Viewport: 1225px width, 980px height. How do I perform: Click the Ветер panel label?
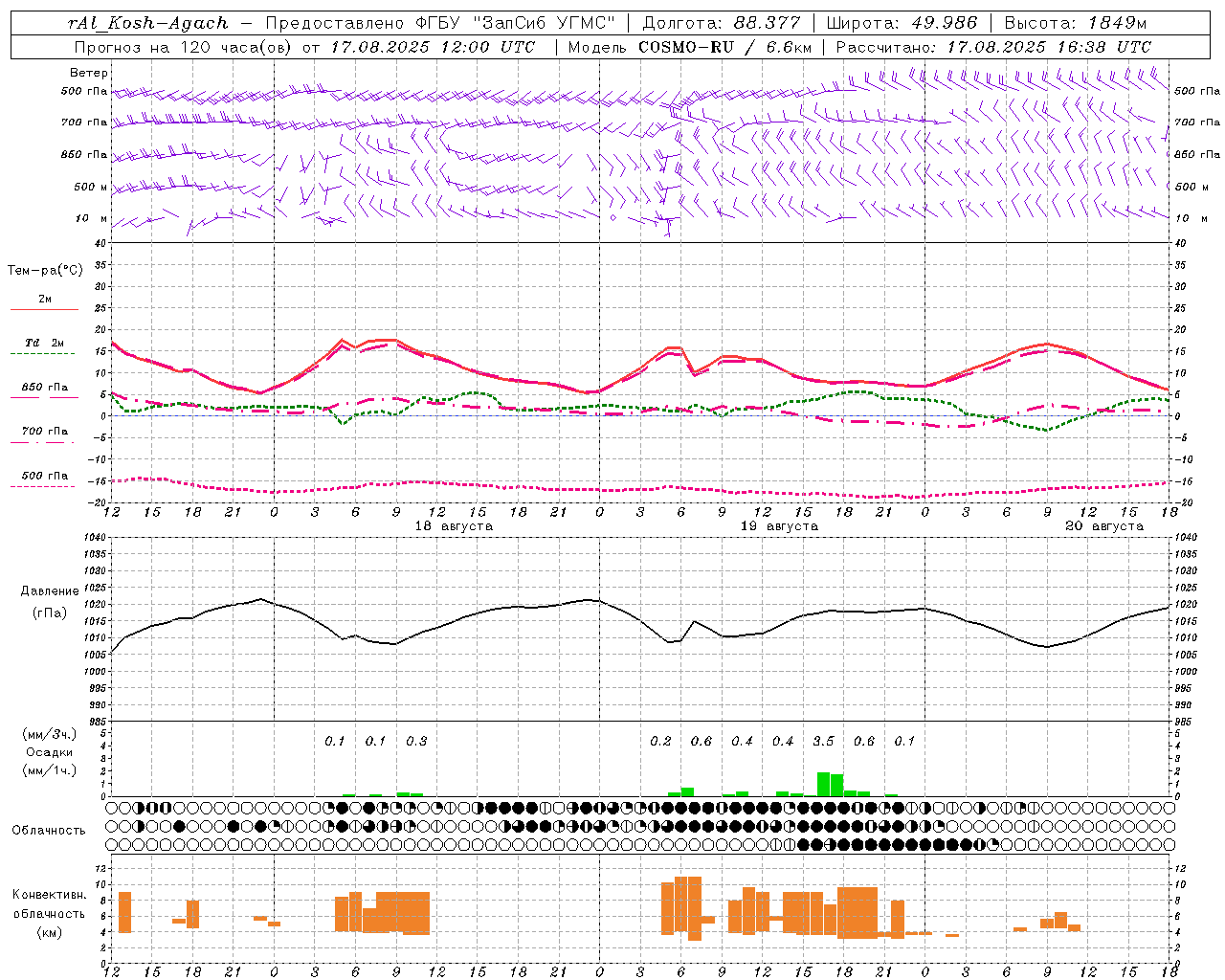click(x=89, y=73)
